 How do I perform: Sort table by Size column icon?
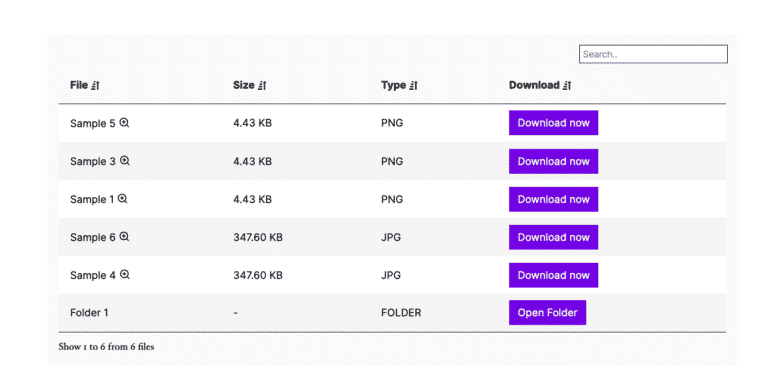tap(262, 86)
